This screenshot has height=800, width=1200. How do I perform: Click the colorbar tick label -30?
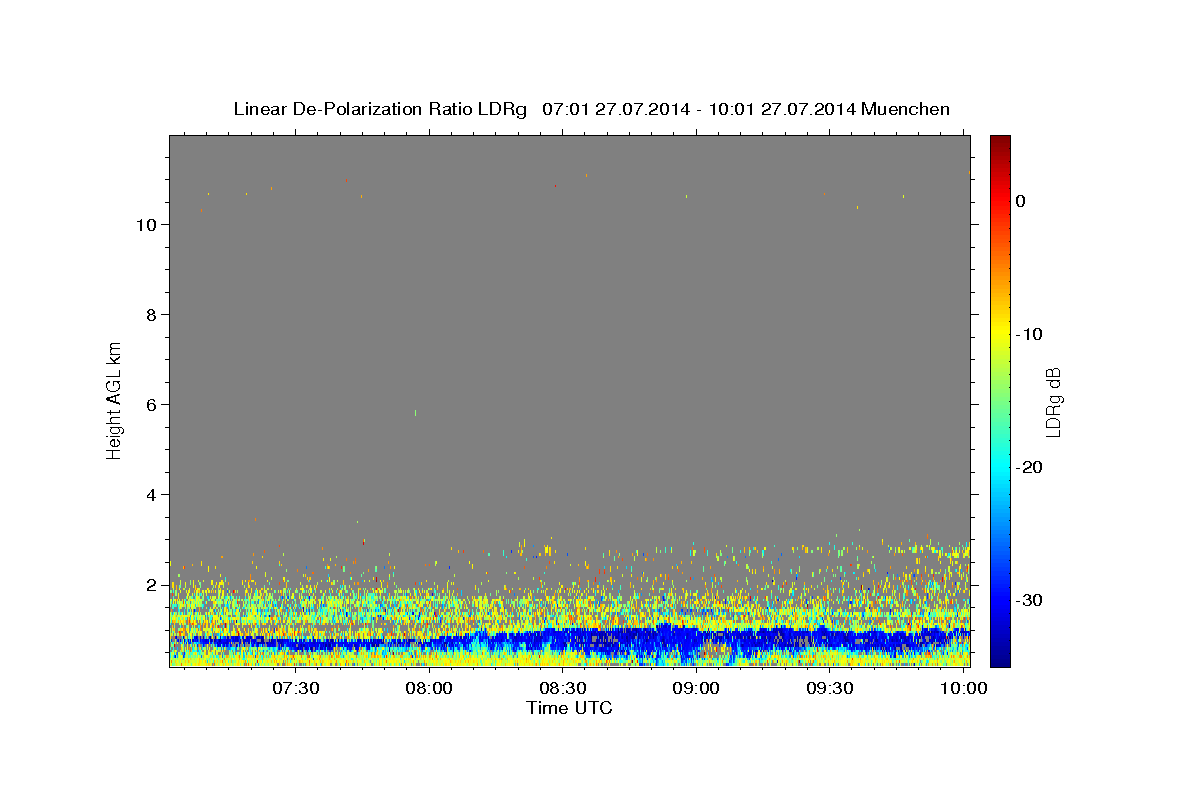[1029, 600]
